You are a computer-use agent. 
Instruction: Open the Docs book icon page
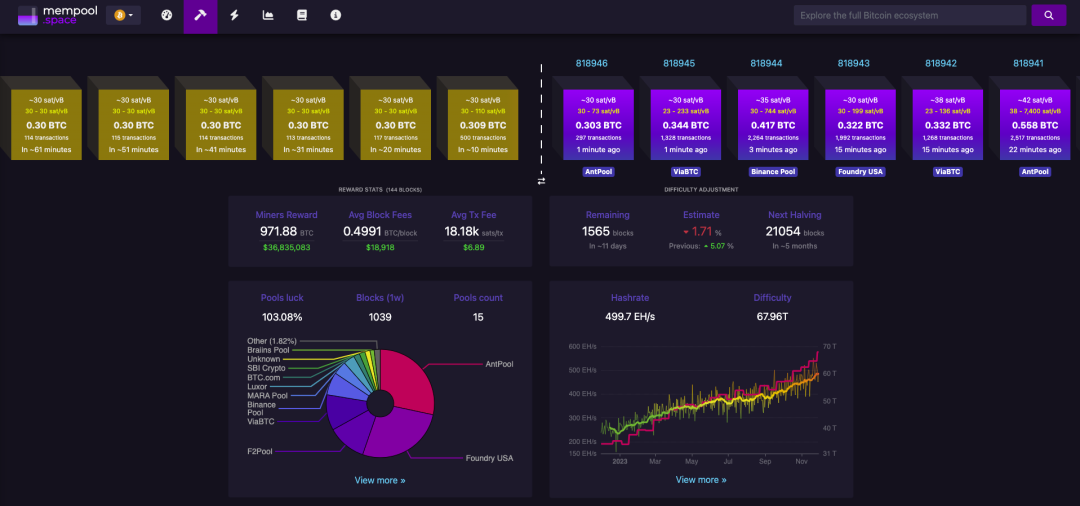pos(302,16)
